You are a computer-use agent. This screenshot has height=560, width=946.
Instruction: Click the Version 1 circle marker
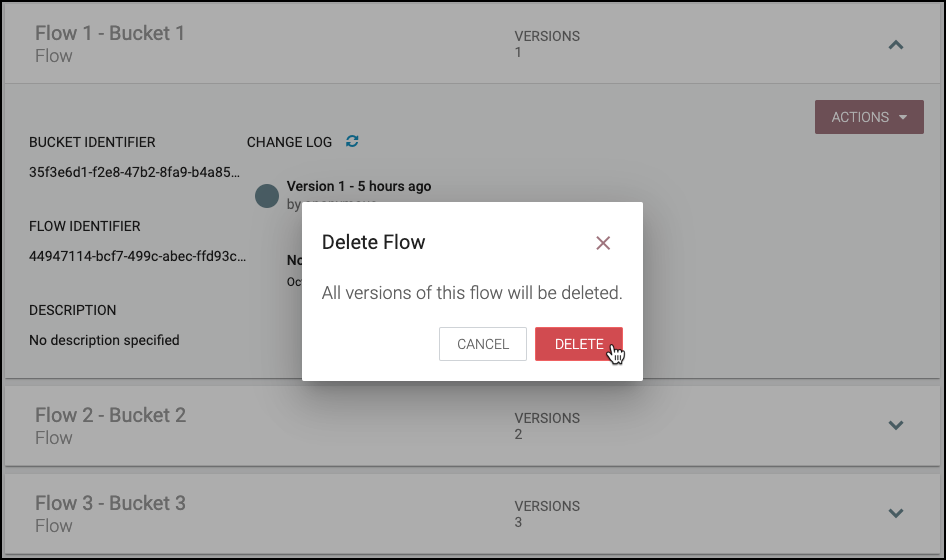pos(267,196)
